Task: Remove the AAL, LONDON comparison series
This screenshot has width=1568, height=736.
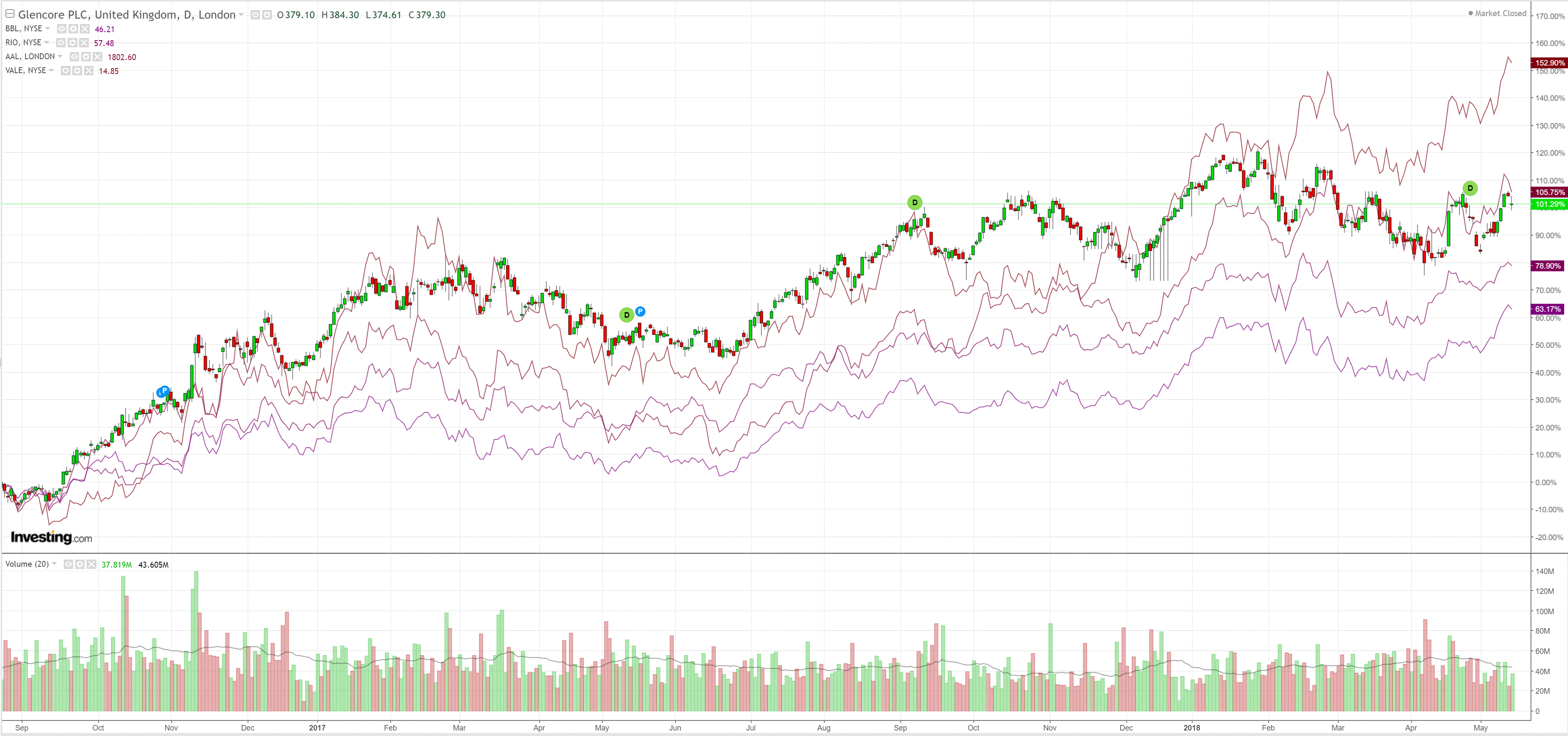Action: pyautogui.click(x=97, y=57)
